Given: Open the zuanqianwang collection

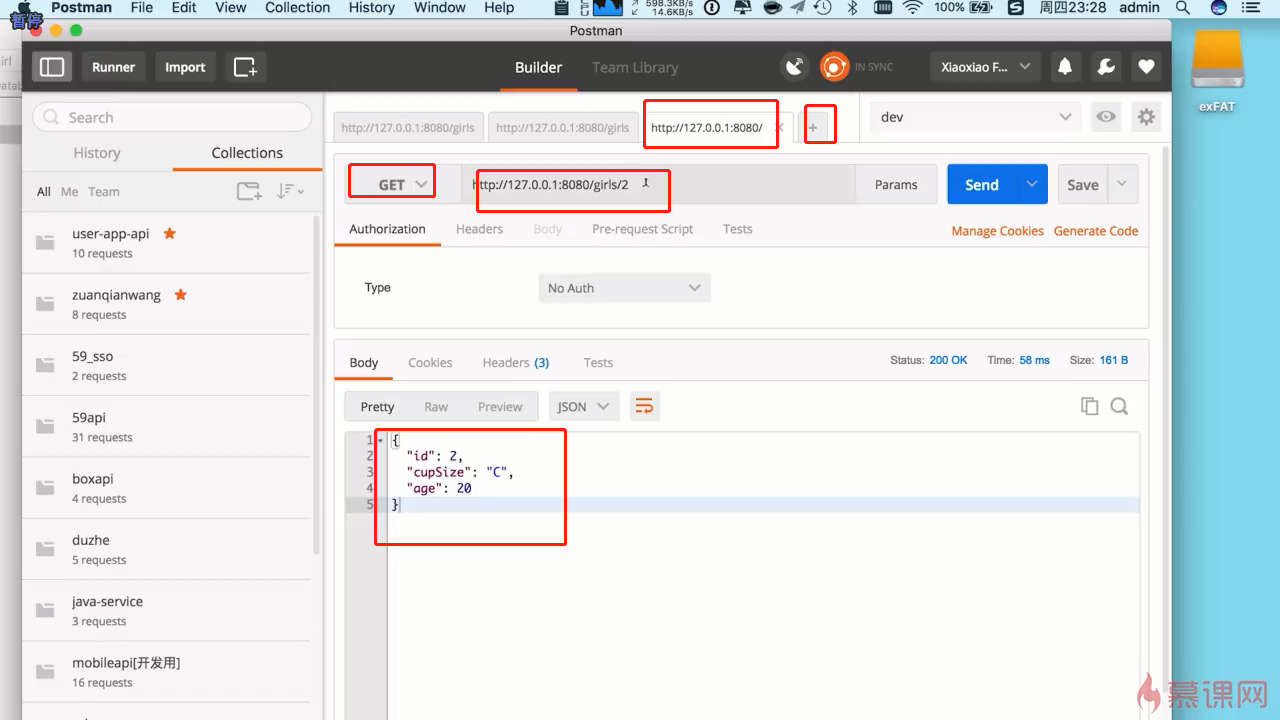Looking at the screenshot, I should tap(166, 304).
